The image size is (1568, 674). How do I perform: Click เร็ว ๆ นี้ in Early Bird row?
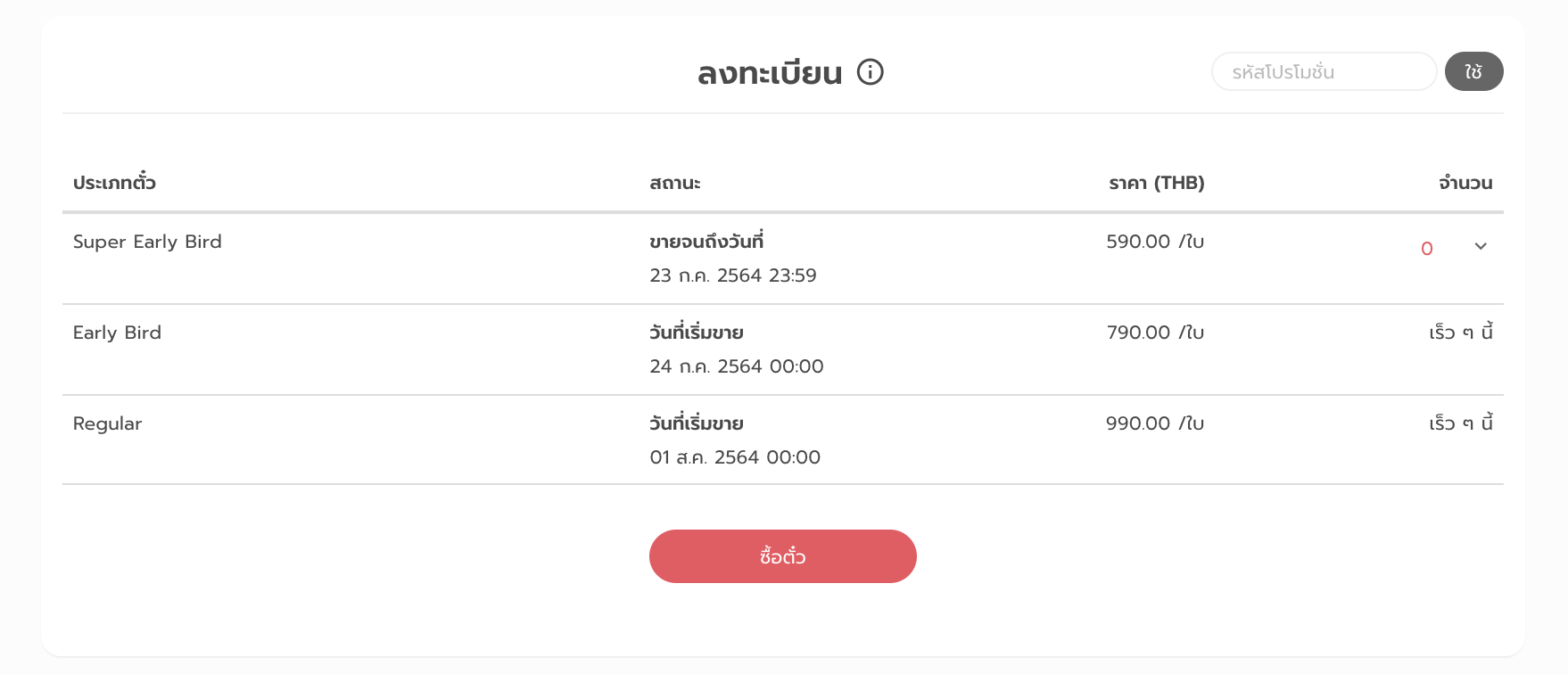[1461, 333]
